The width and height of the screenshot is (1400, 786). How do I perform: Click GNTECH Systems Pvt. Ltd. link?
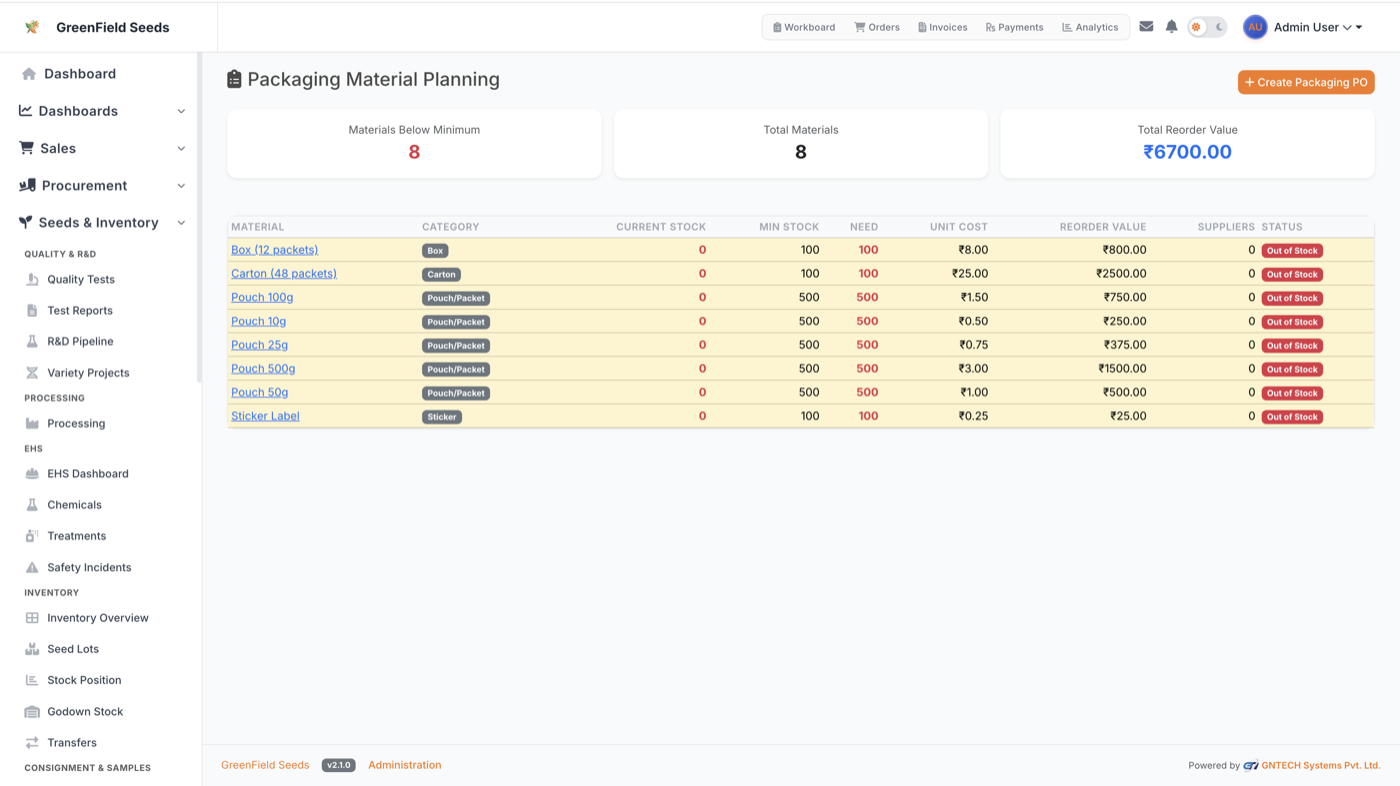pos(1320,765)
